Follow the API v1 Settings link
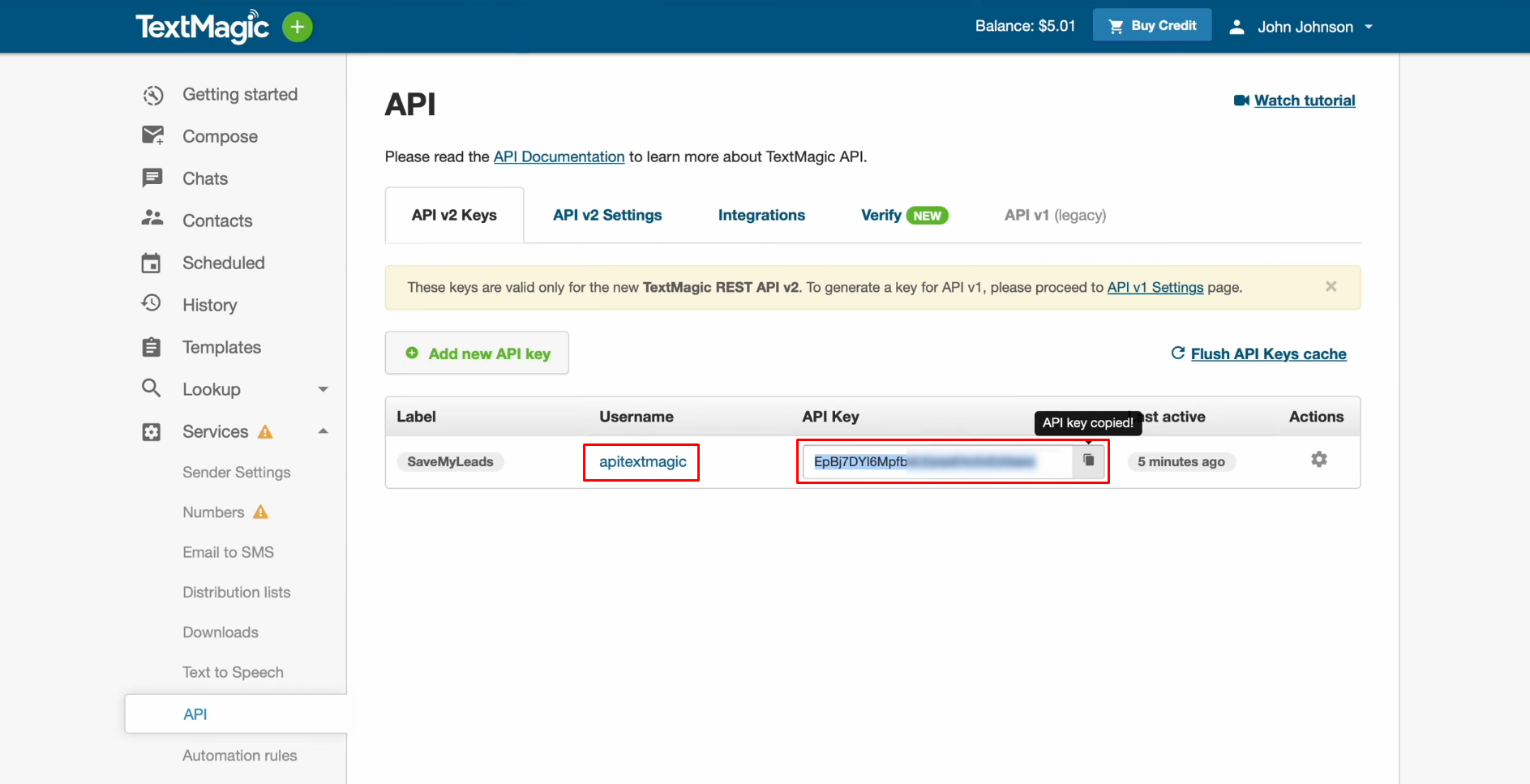 click(1155, 287)
